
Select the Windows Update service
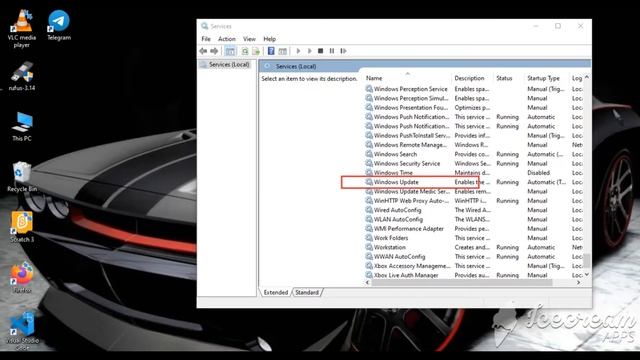tap(473, 182)
